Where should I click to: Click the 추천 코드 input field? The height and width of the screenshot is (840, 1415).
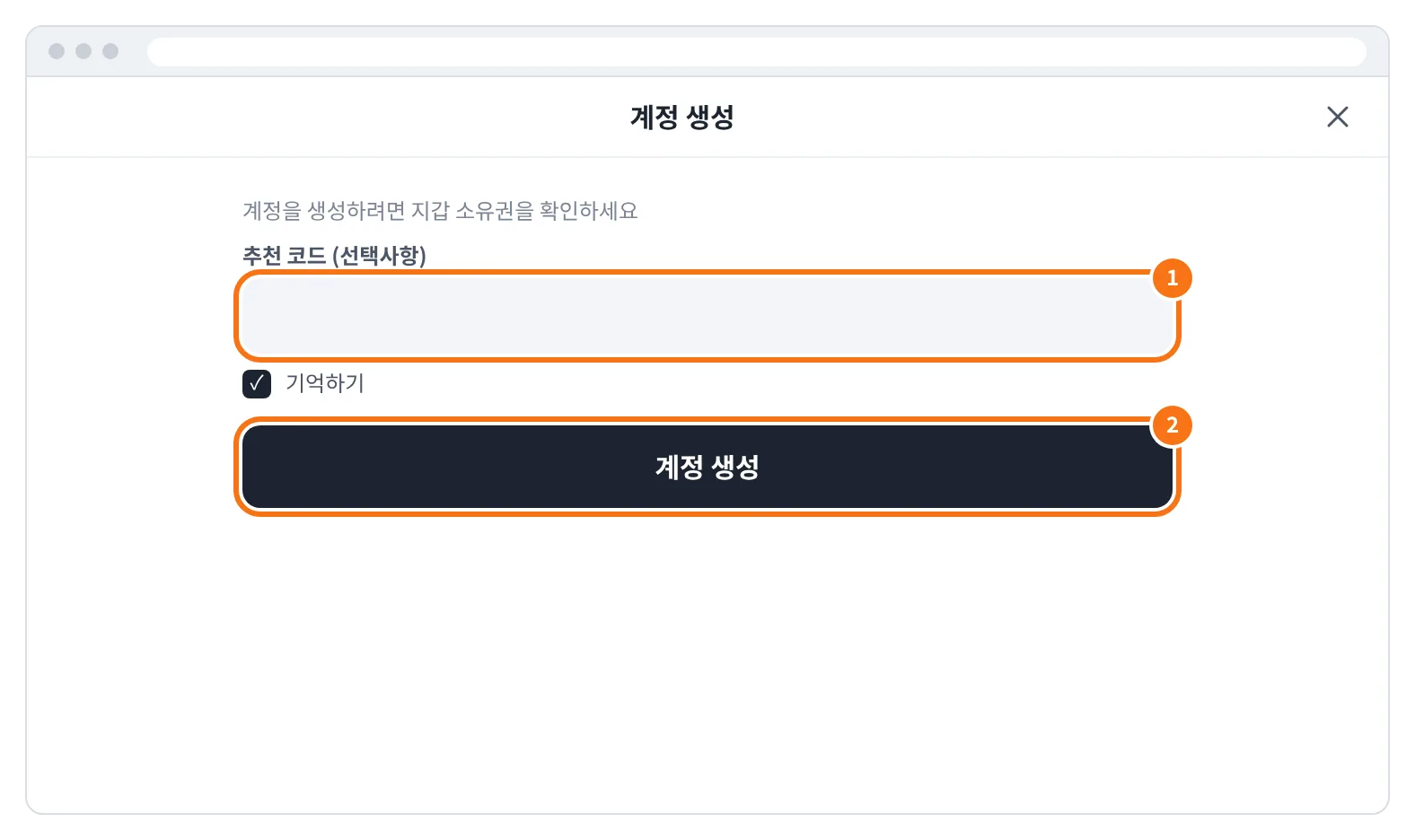click(707, 316)
